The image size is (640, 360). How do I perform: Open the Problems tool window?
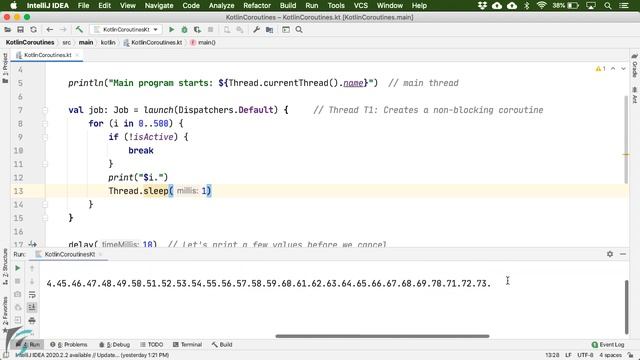(69, 344)
